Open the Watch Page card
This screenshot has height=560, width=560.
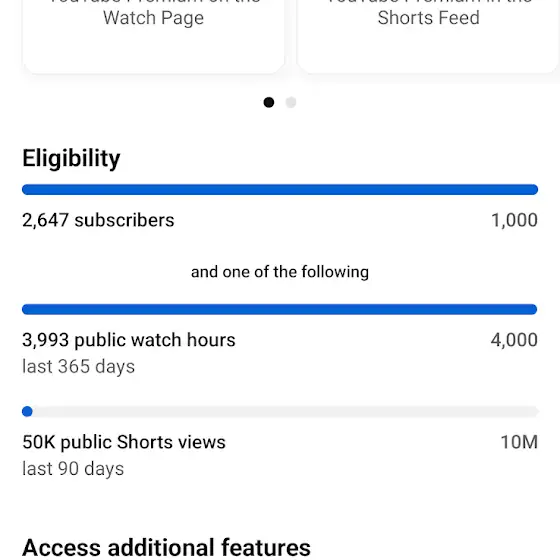154,36
